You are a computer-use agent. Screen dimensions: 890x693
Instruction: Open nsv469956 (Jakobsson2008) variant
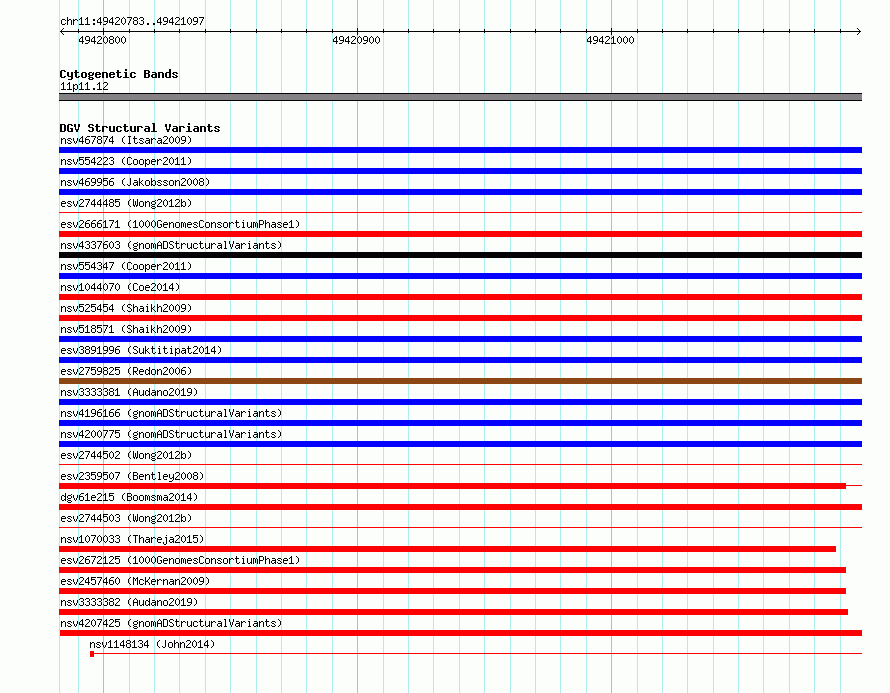(135, 182)
